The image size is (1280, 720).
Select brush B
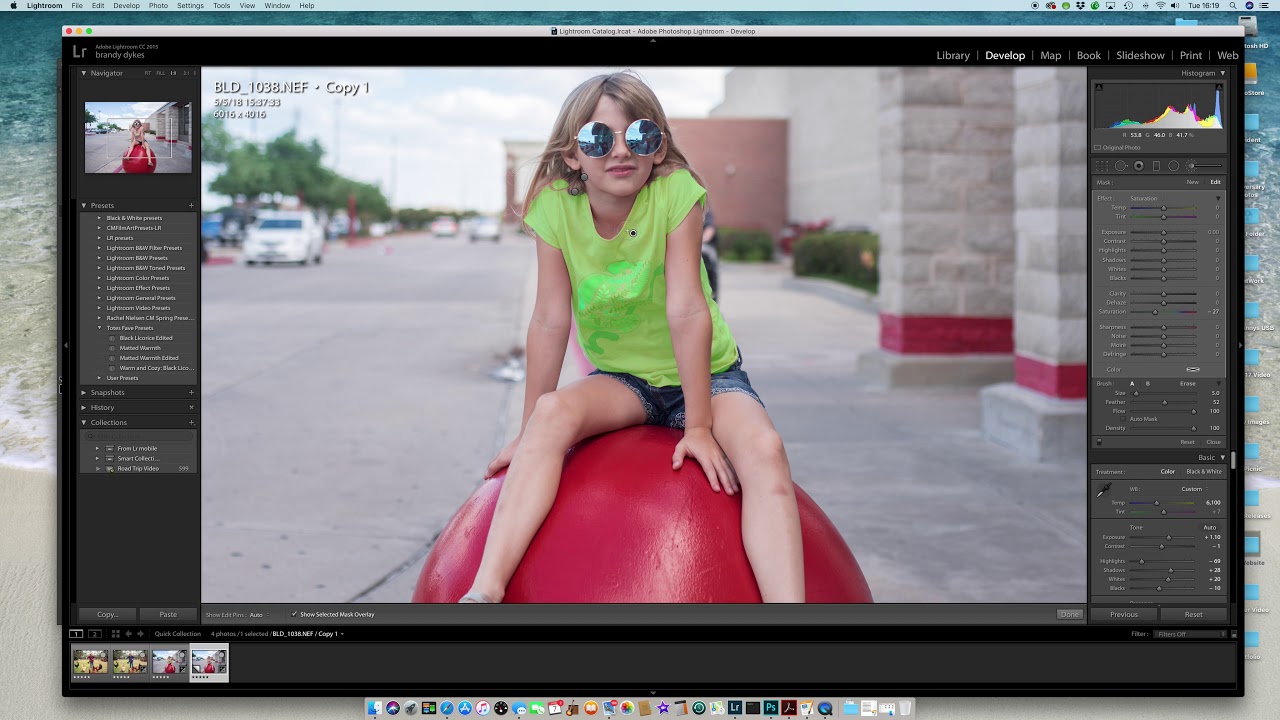(x=1148, y=384)
